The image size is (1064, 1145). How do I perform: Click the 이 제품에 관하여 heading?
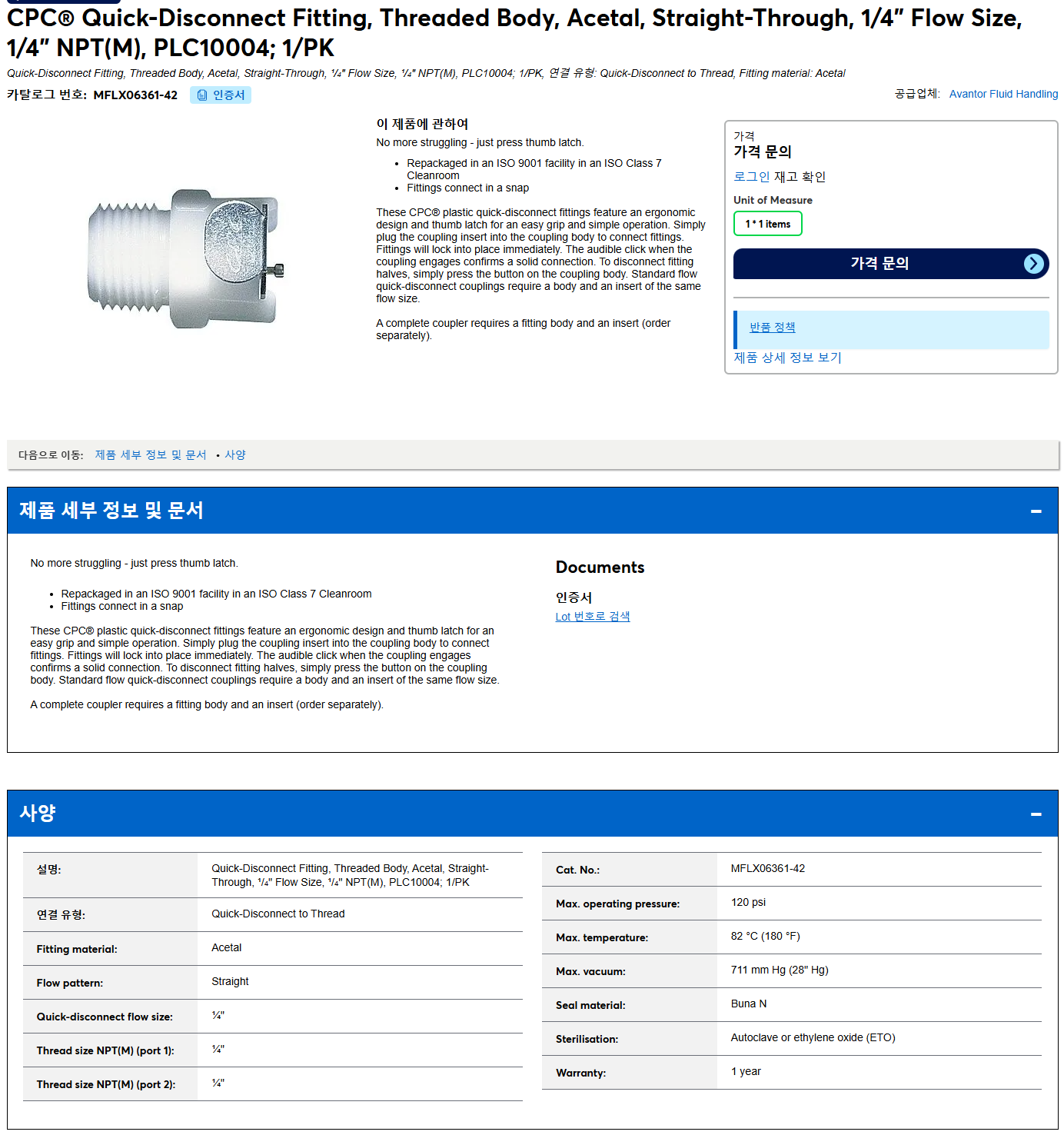[x=422, y=124]
